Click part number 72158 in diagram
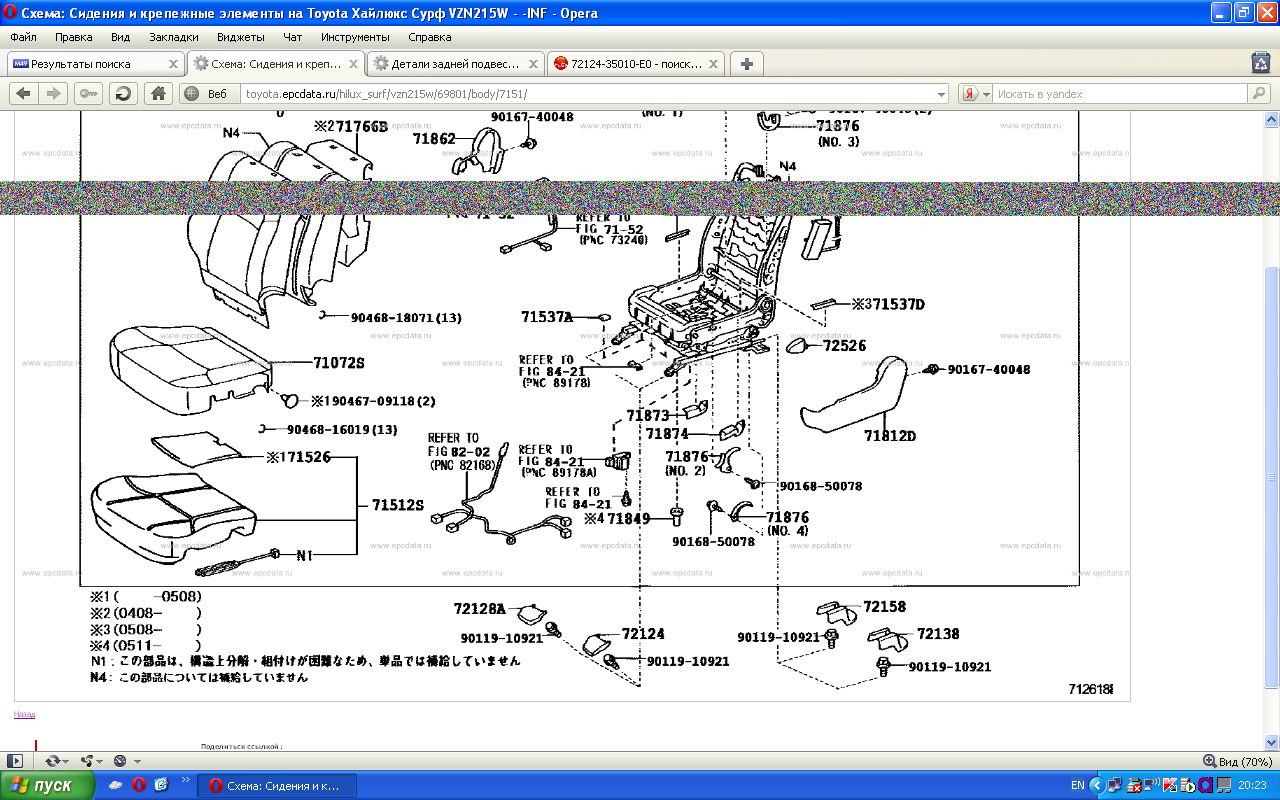Screen dimensions: 1280x800 click(885, 607)
